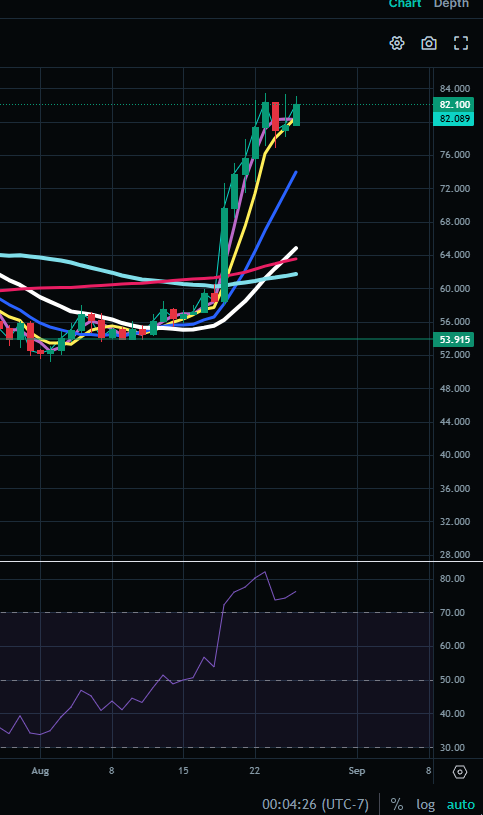Enter fullscreen chart mode

click(x=461, y=43)
